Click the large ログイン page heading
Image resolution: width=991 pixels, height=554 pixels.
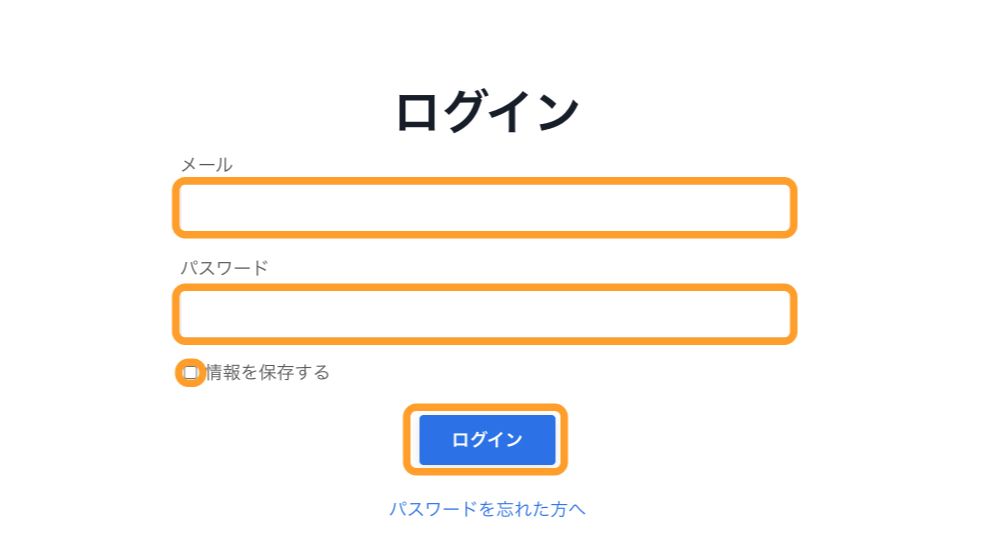click(486, 111)
